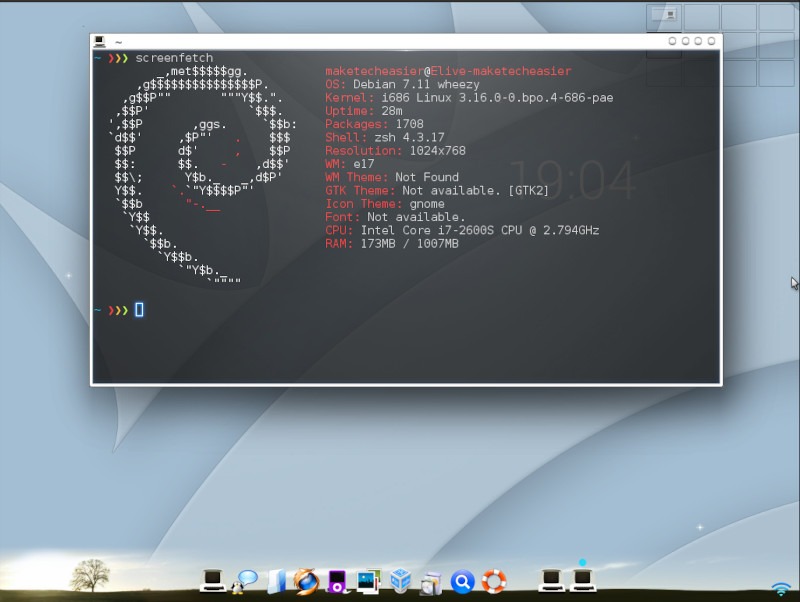
Task: Open the lifebuoy help icon
Action: coord(494,581)
